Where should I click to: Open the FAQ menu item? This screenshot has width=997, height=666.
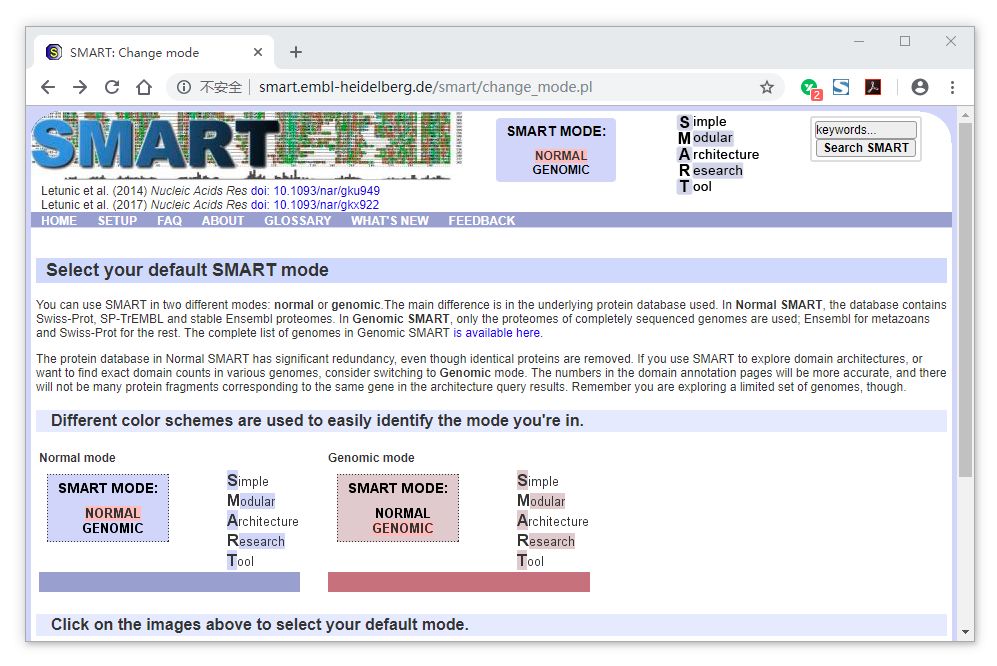click(169, 221)
